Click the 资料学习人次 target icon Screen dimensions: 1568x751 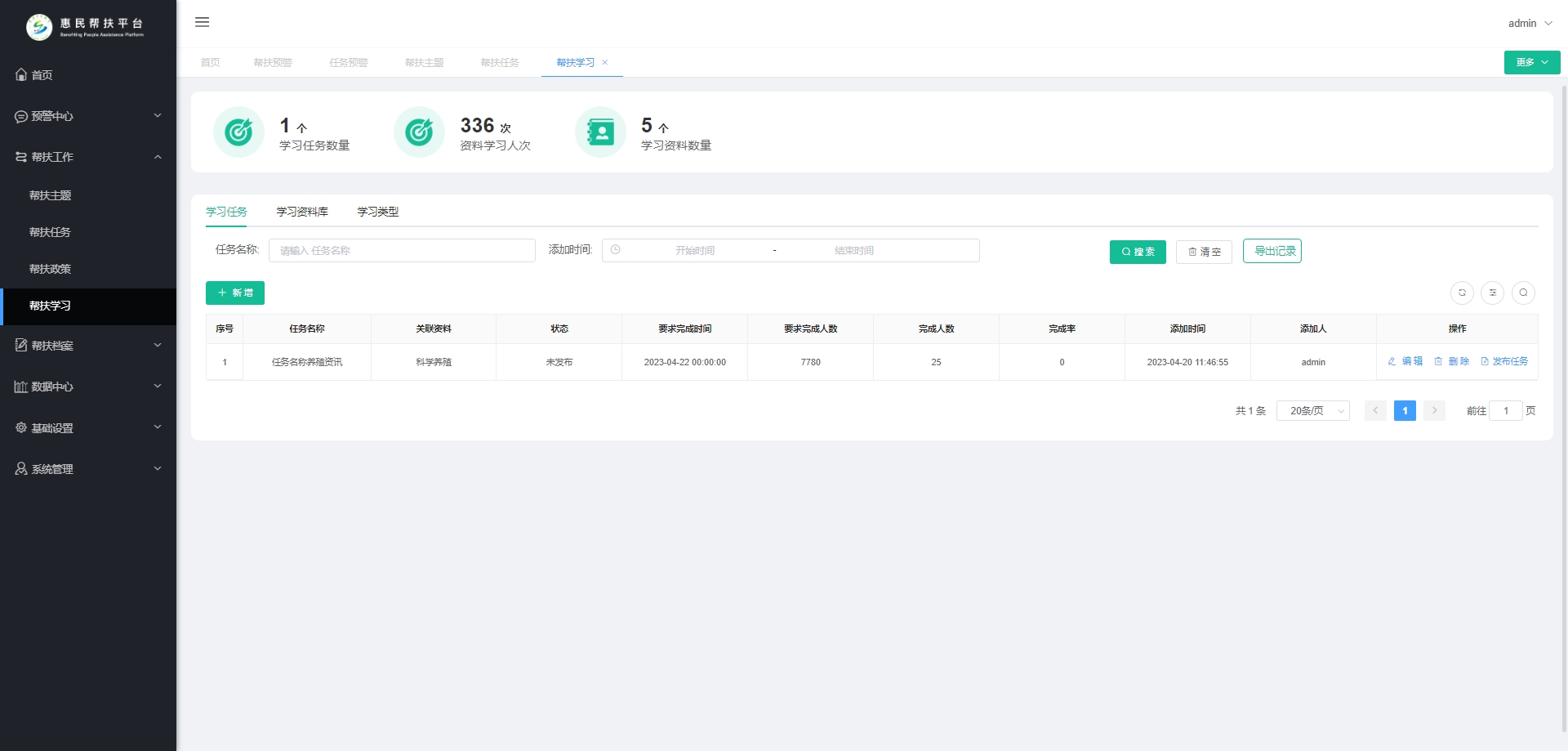point(419,132)
